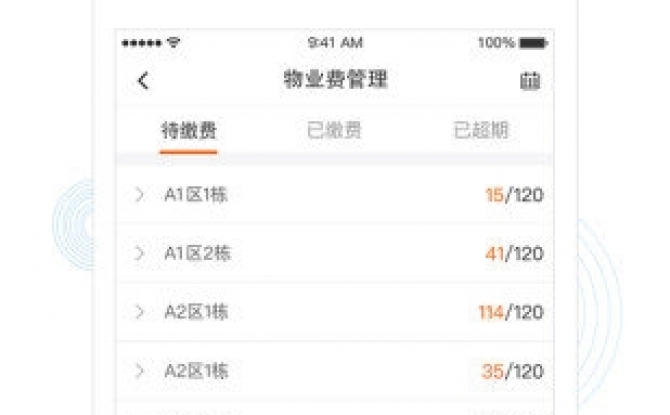
Task: Click the signal strength dots
Action: [x=142, y=43]
